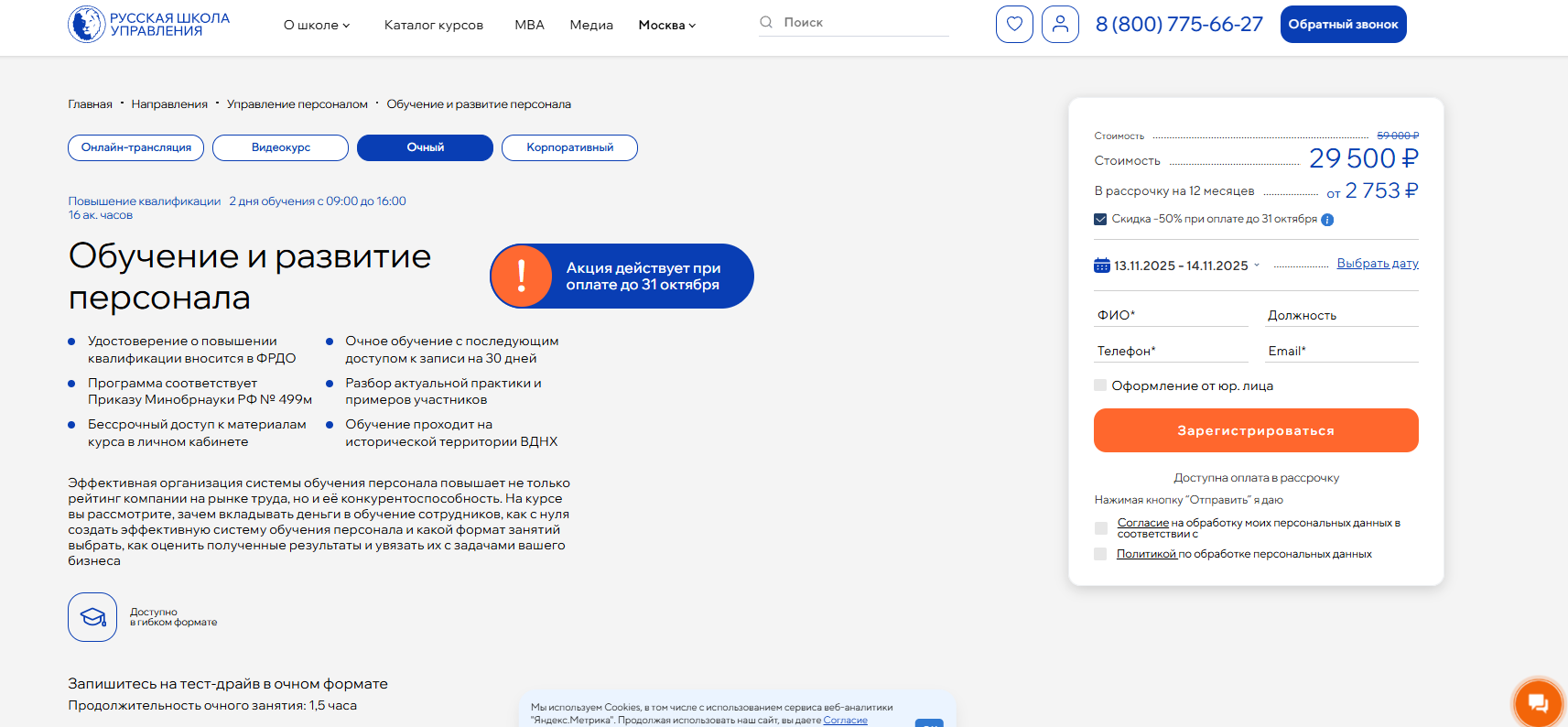Open the Москва city selector
The height and width of the screenshot is (727, 1568).
tap(666, 25)
